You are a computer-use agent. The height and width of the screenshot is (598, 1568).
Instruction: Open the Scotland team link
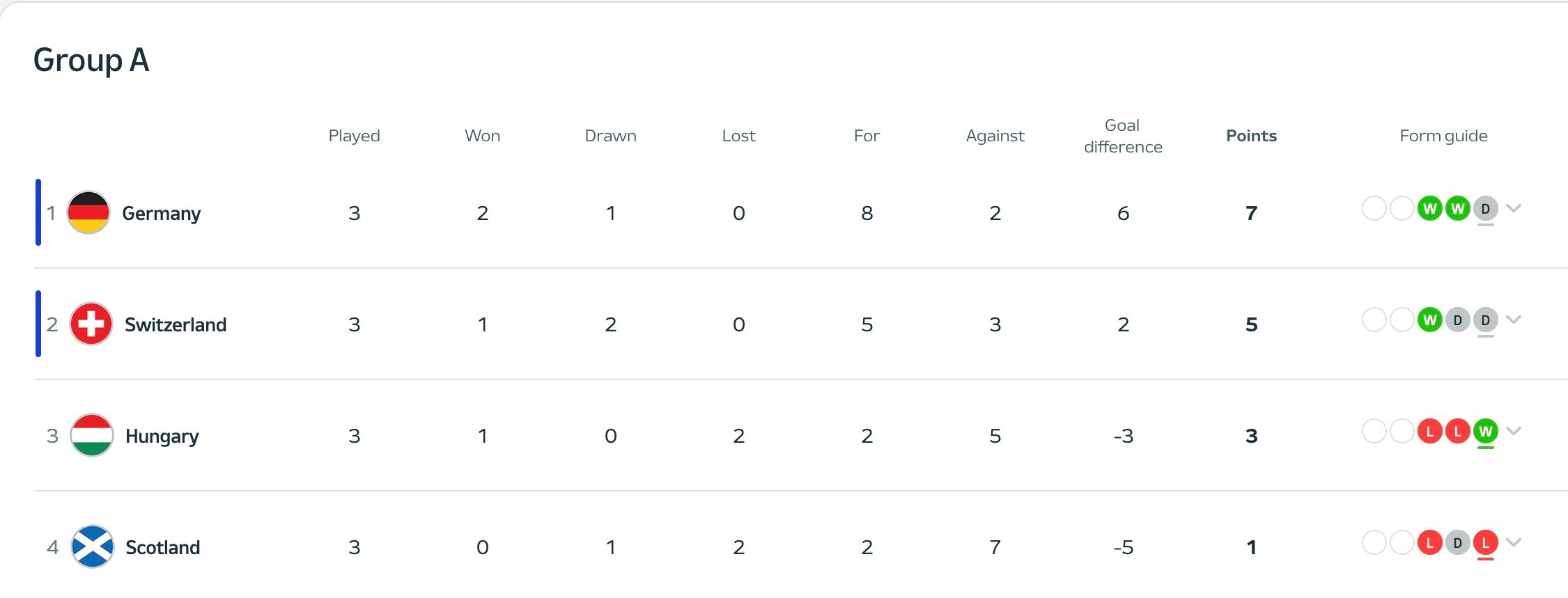point(162,547)
